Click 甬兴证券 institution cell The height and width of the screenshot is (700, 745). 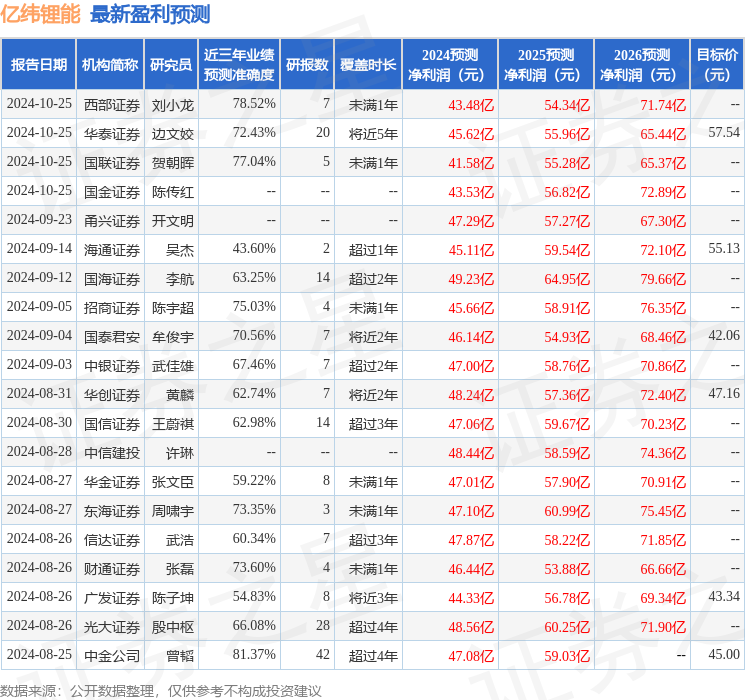(112, 221)
